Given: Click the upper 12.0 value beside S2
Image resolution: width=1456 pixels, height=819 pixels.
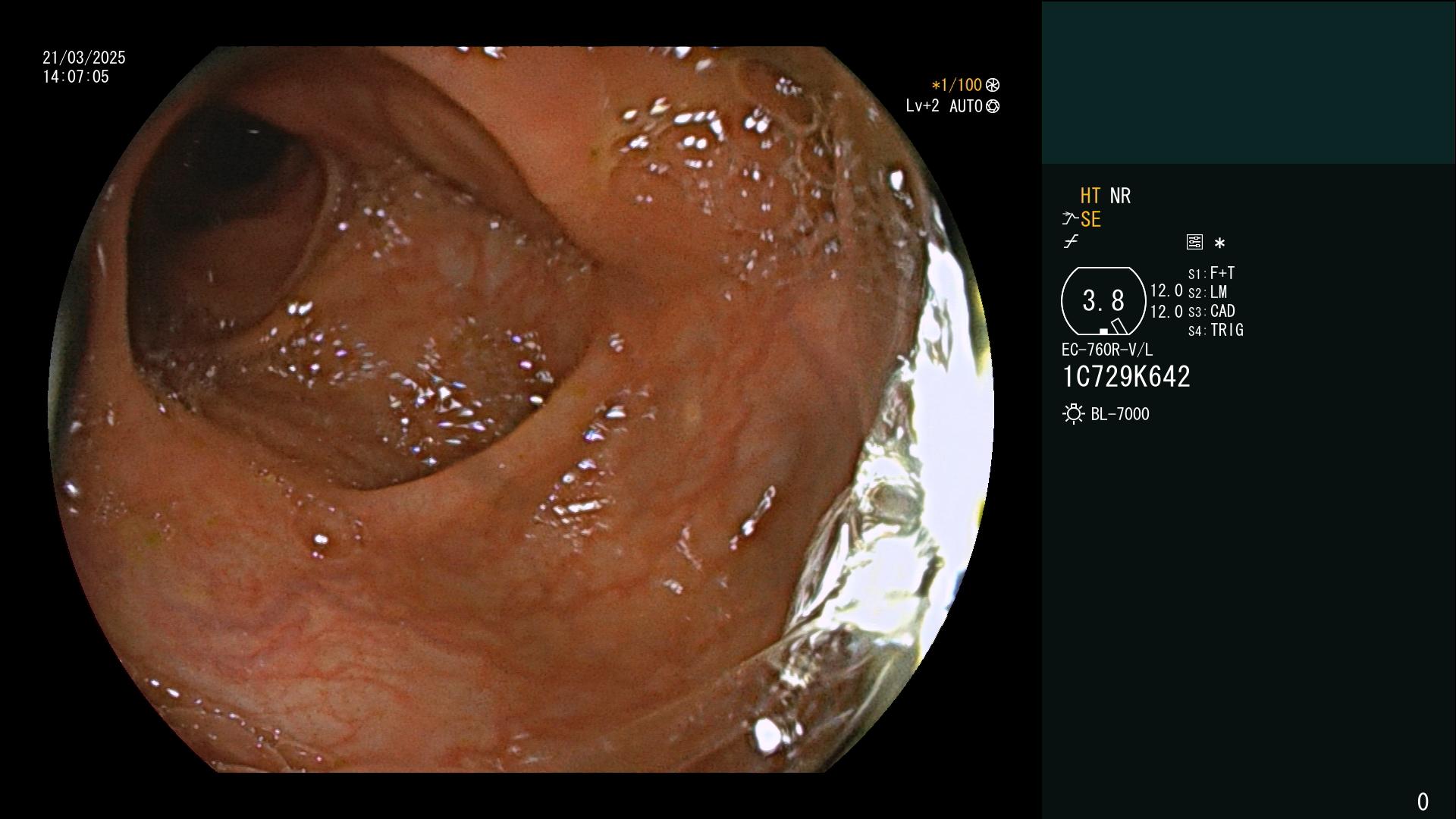Looking at the screenshot, I should point(1166,290).
